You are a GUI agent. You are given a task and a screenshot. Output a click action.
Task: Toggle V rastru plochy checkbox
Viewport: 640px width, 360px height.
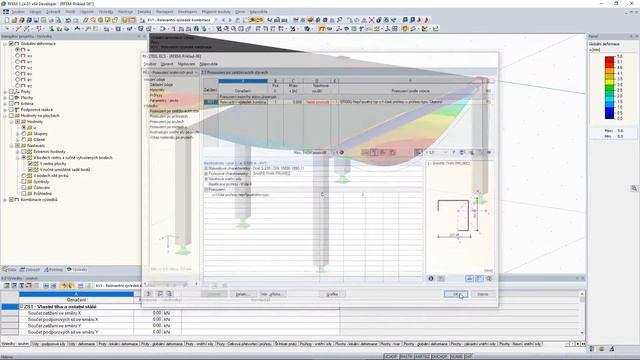[30, 164]
